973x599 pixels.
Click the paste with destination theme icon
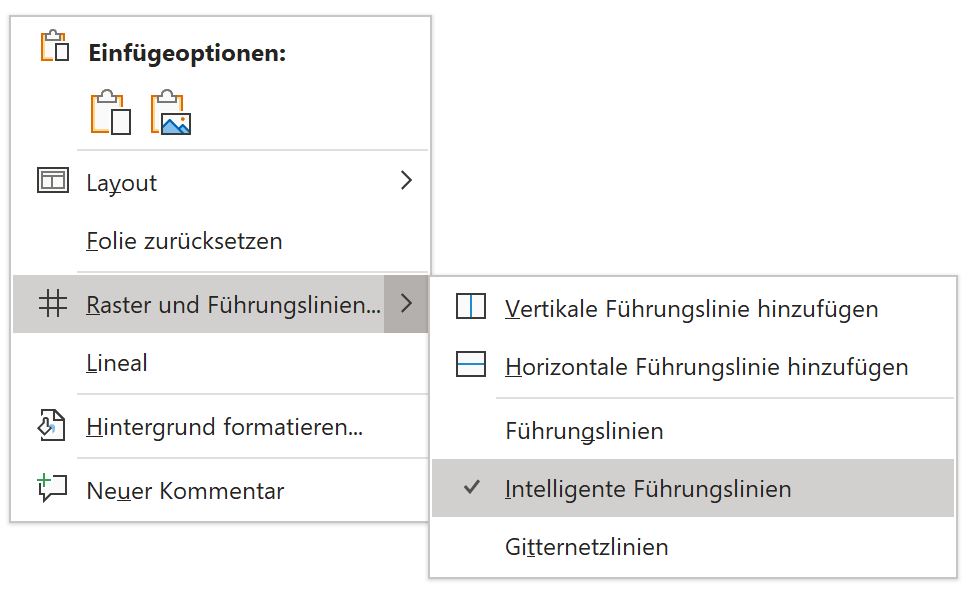click(x=110, y=112)
